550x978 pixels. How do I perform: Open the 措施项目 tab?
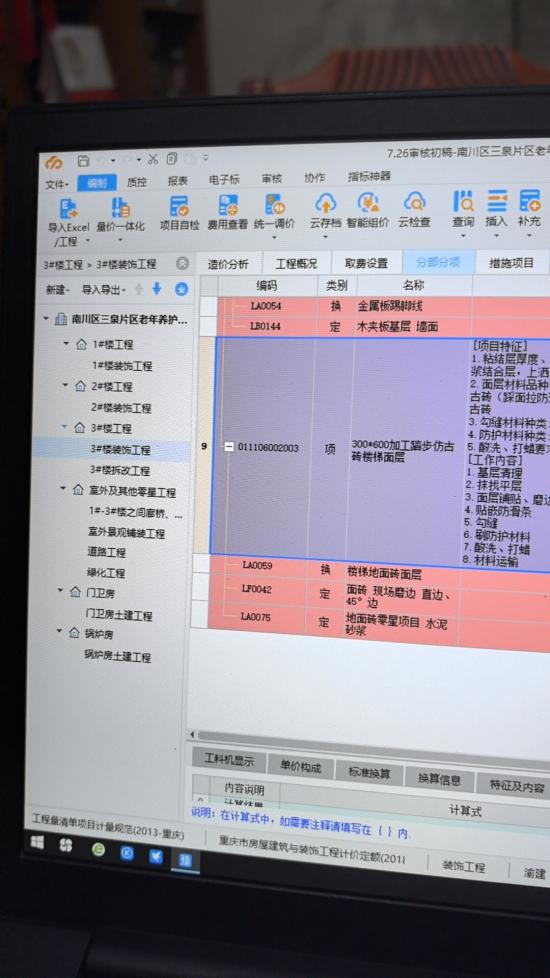point(512,263)
